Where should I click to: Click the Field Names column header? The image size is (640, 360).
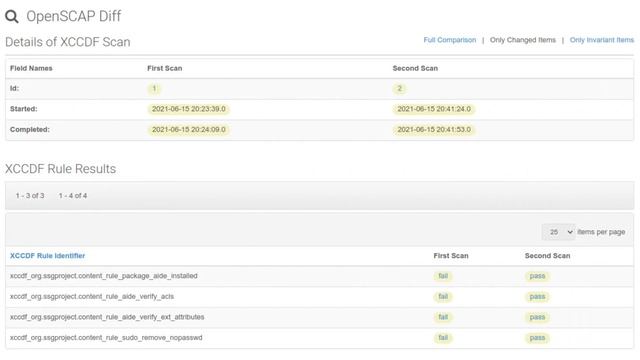[31, 68]
